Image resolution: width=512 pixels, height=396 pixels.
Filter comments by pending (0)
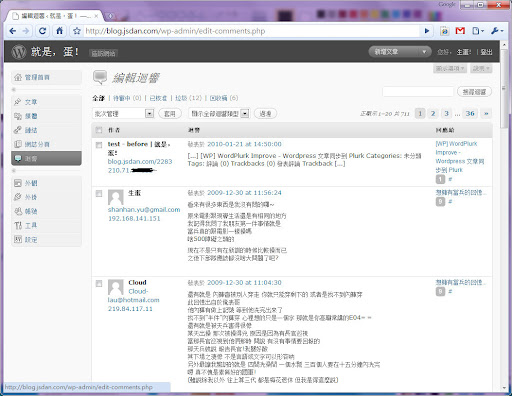(127, 98)
